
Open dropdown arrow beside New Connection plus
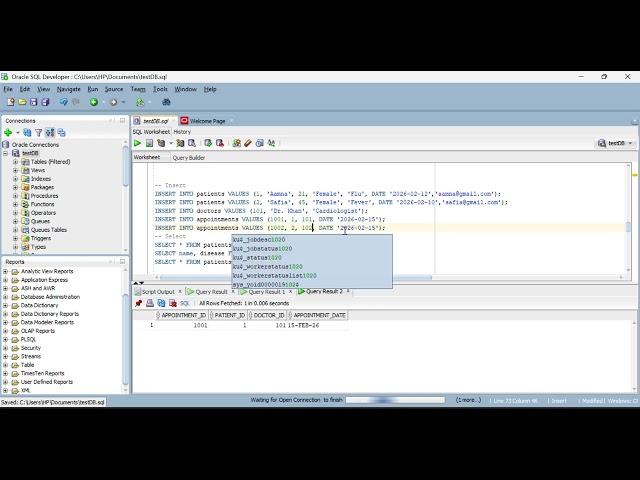tap(18, 133)
